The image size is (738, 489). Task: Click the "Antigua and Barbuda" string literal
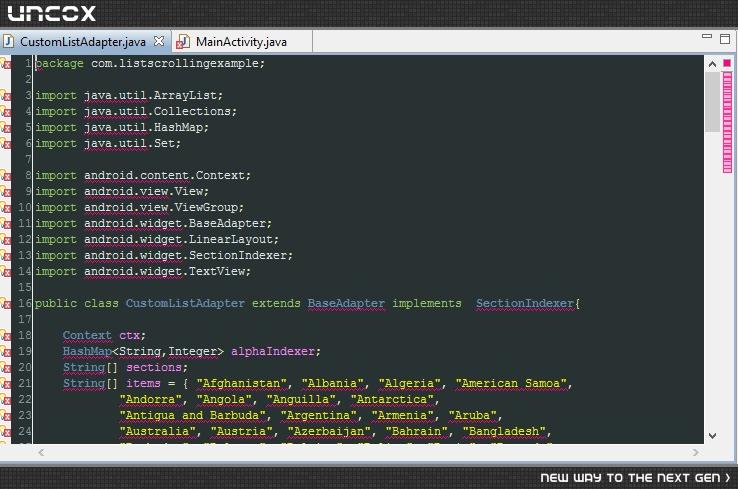193,416
